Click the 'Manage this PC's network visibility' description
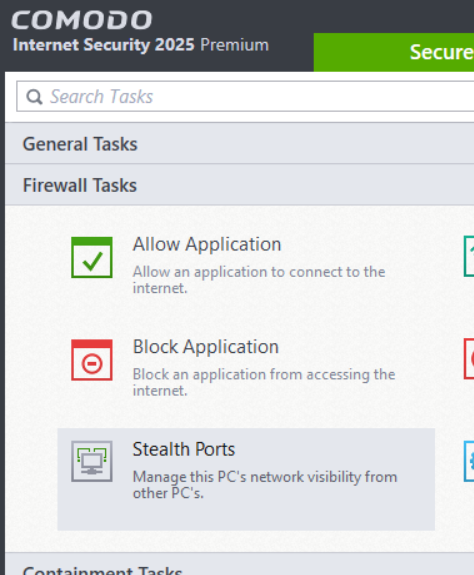 tap(265, 485)
